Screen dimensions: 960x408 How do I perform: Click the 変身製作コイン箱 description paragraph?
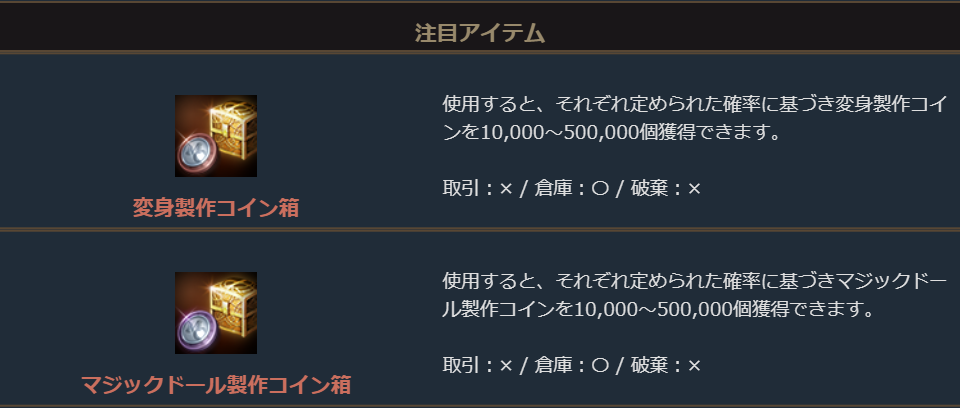[x=610, y=118]
